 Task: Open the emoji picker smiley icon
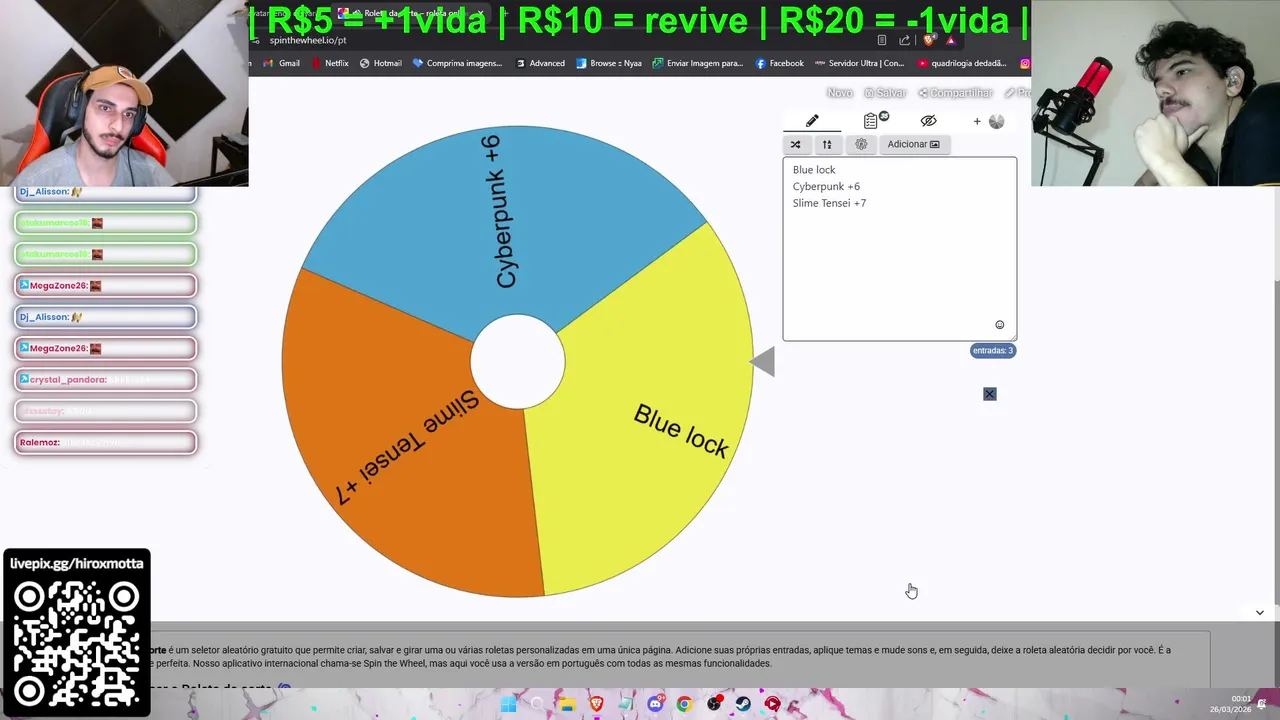click(x=999, y=325)
